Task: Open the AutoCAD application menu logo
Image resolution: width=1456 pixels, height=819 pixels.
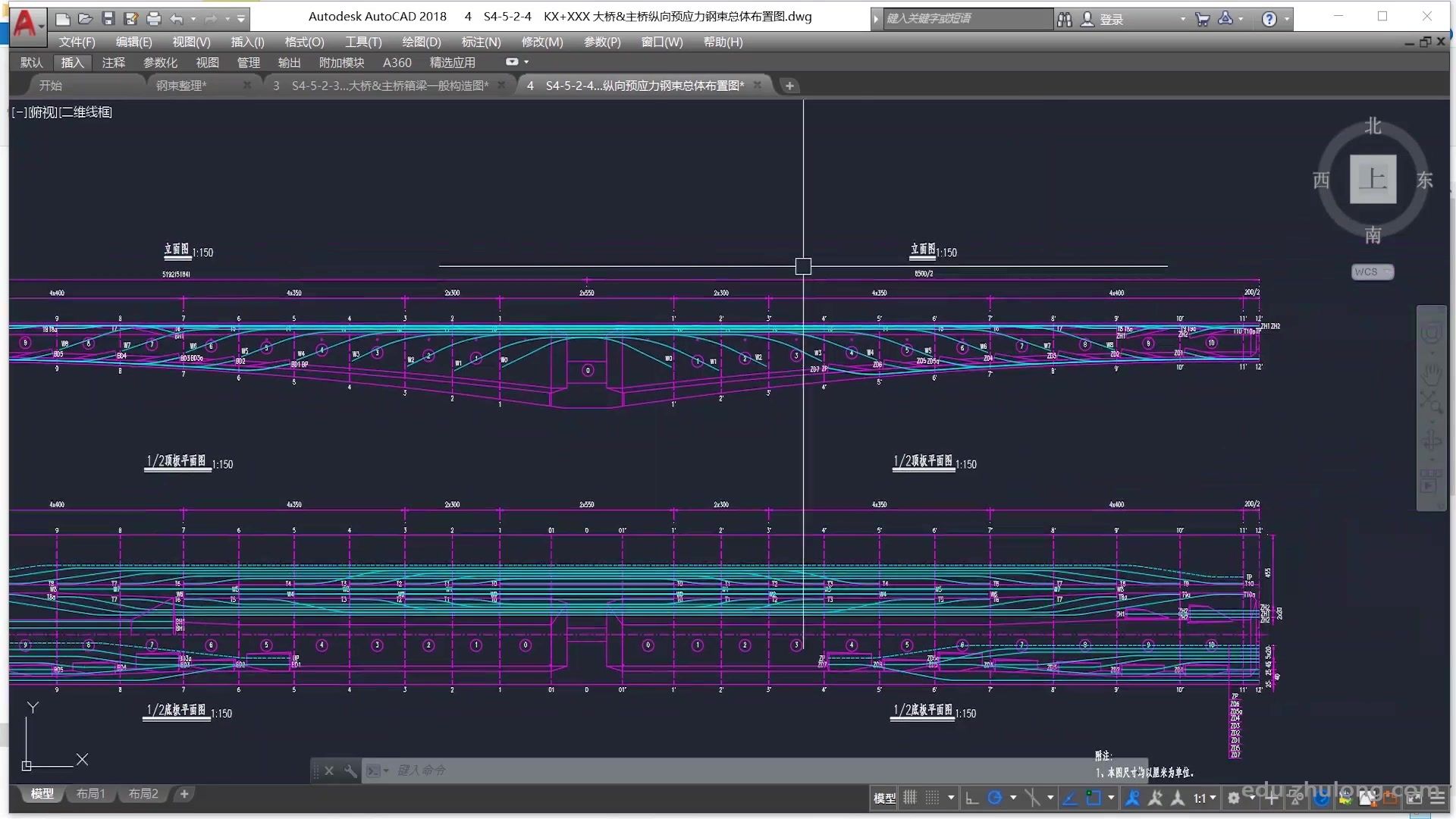Action: point(25,23)
